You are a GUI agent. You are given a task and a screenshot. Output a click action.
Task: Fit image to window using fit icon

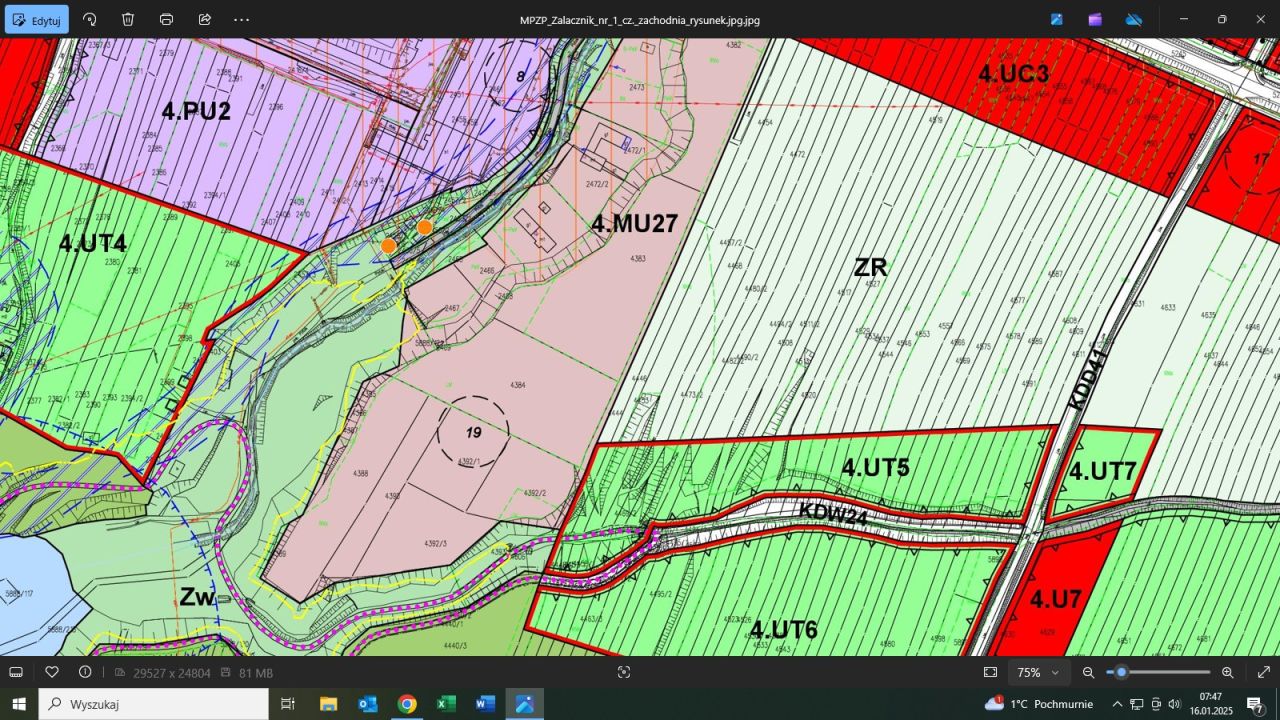pyautogui.click(x=990, y=673)
